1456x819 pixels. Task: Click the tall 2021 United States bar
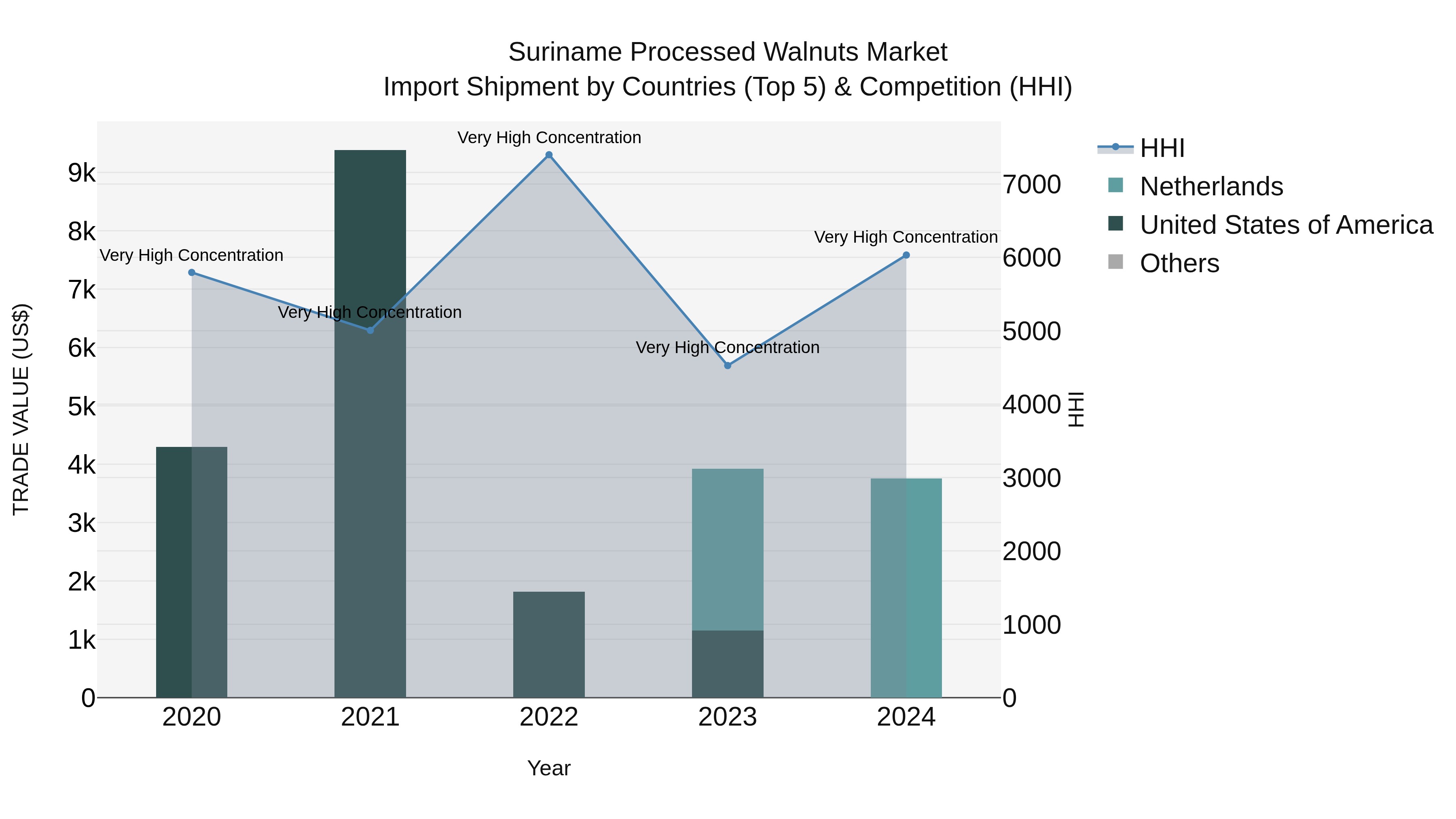click(370, 424)
